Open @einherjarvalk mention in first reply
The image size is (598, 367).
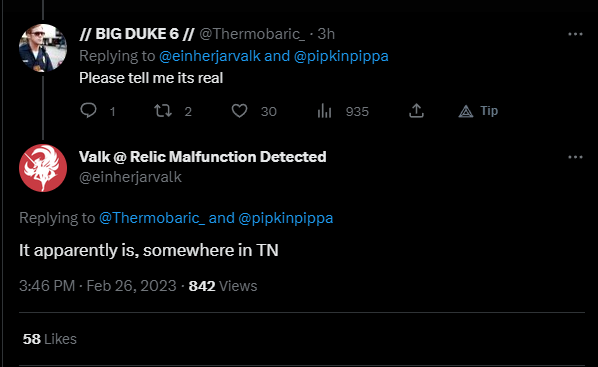point(210,56)
